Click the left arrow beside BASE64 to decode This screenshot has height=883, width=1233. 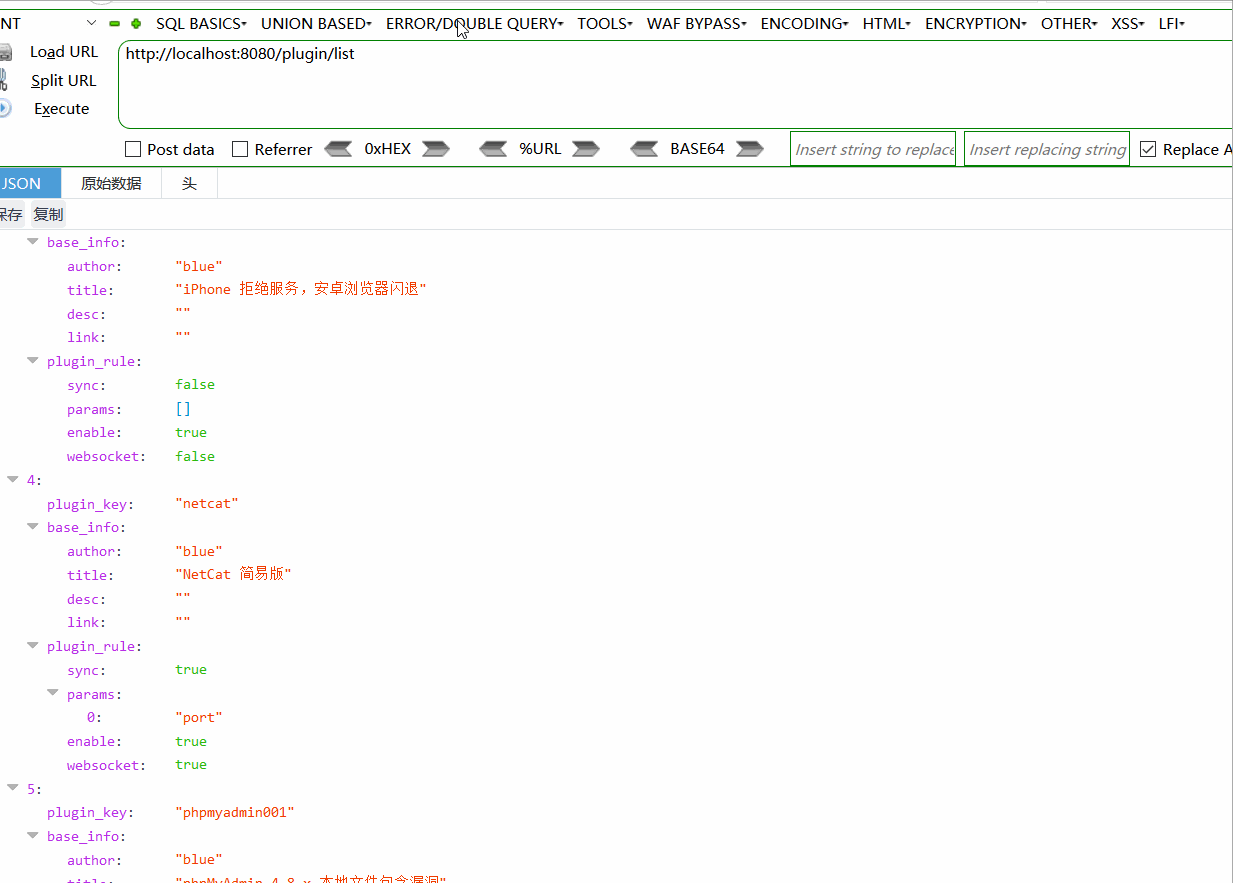pos(645,149)
